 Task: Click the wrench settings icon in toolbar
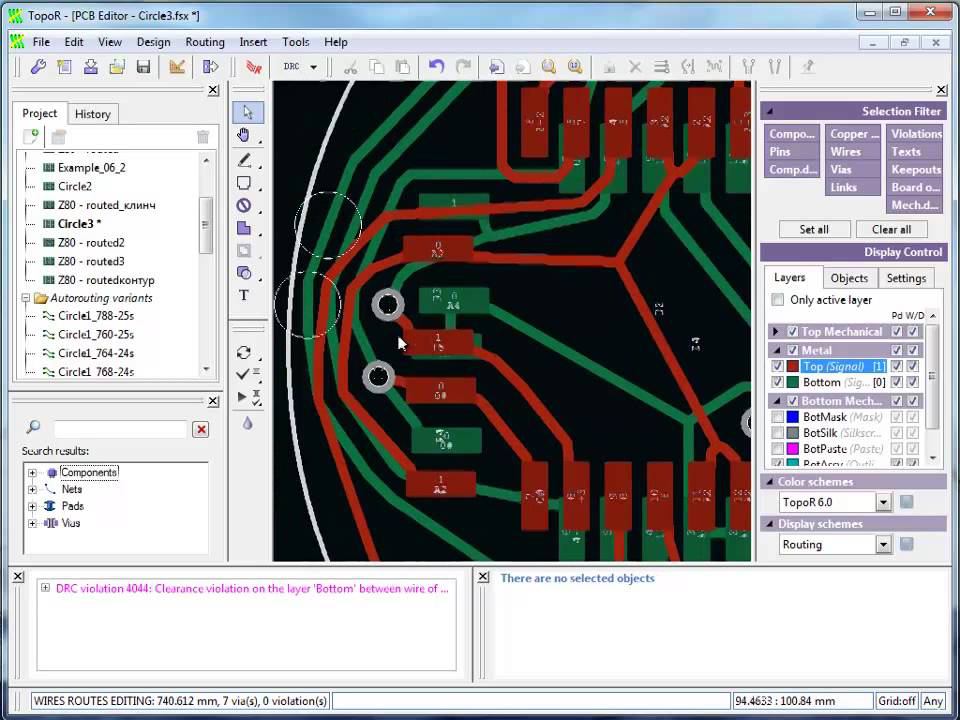tap(38, 67)
